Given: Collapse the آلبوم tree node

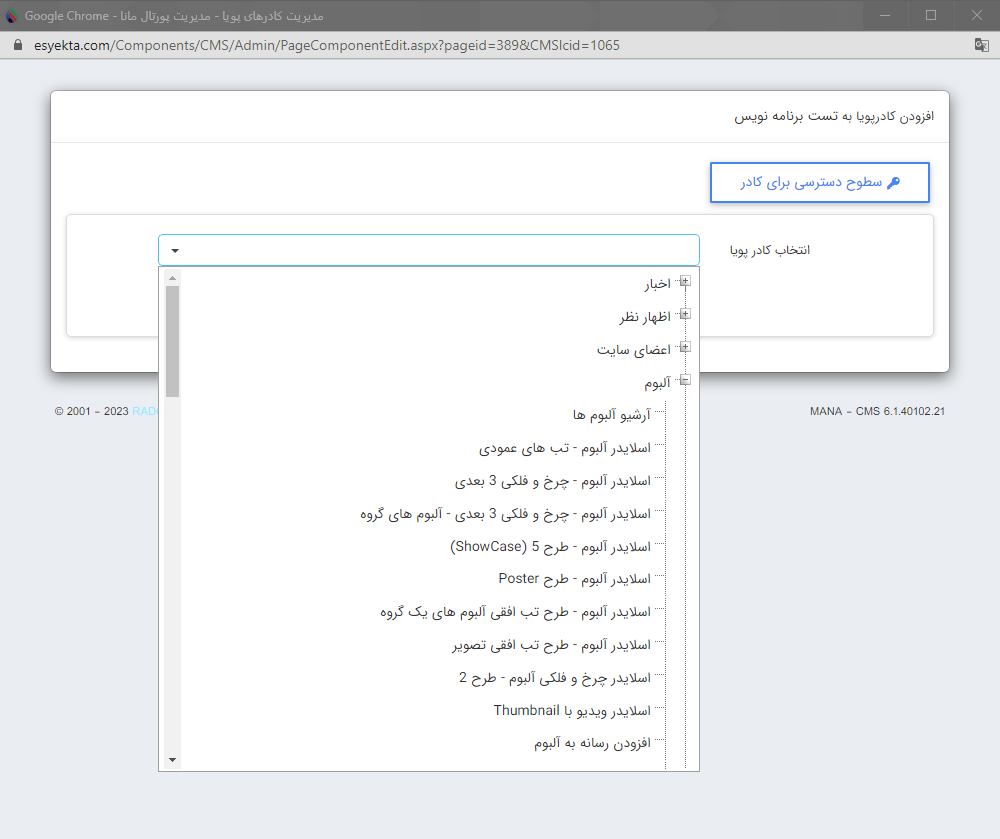Looking at the screenshot, I should (685, 380).
